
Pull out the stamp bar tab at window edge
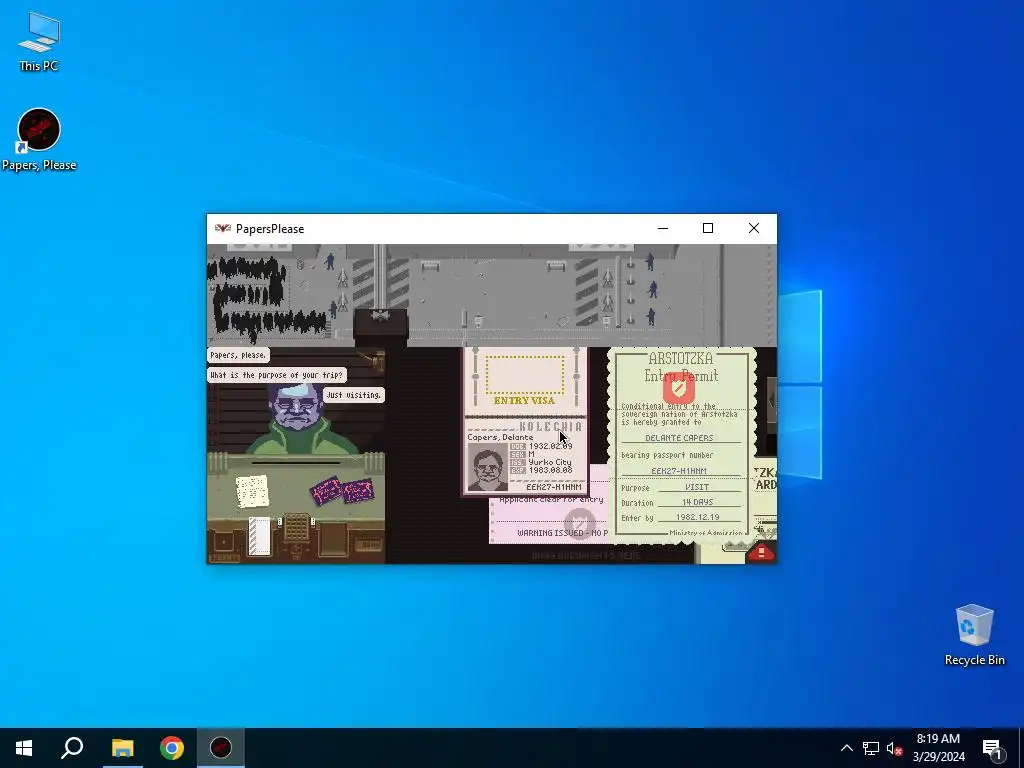click(x=772, y=400)
